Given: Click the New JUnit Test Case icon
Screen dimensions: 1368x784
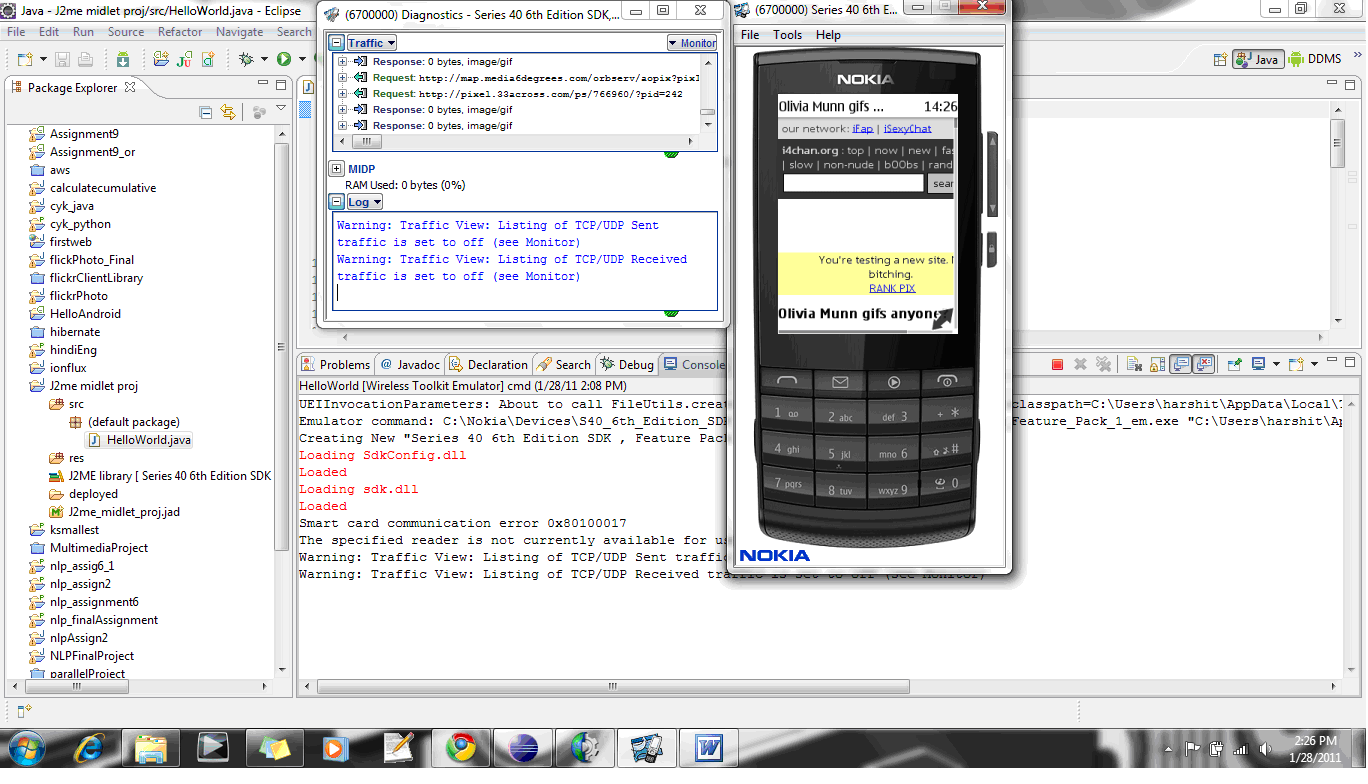Looking at the screenshot, I should click(183, 60).
